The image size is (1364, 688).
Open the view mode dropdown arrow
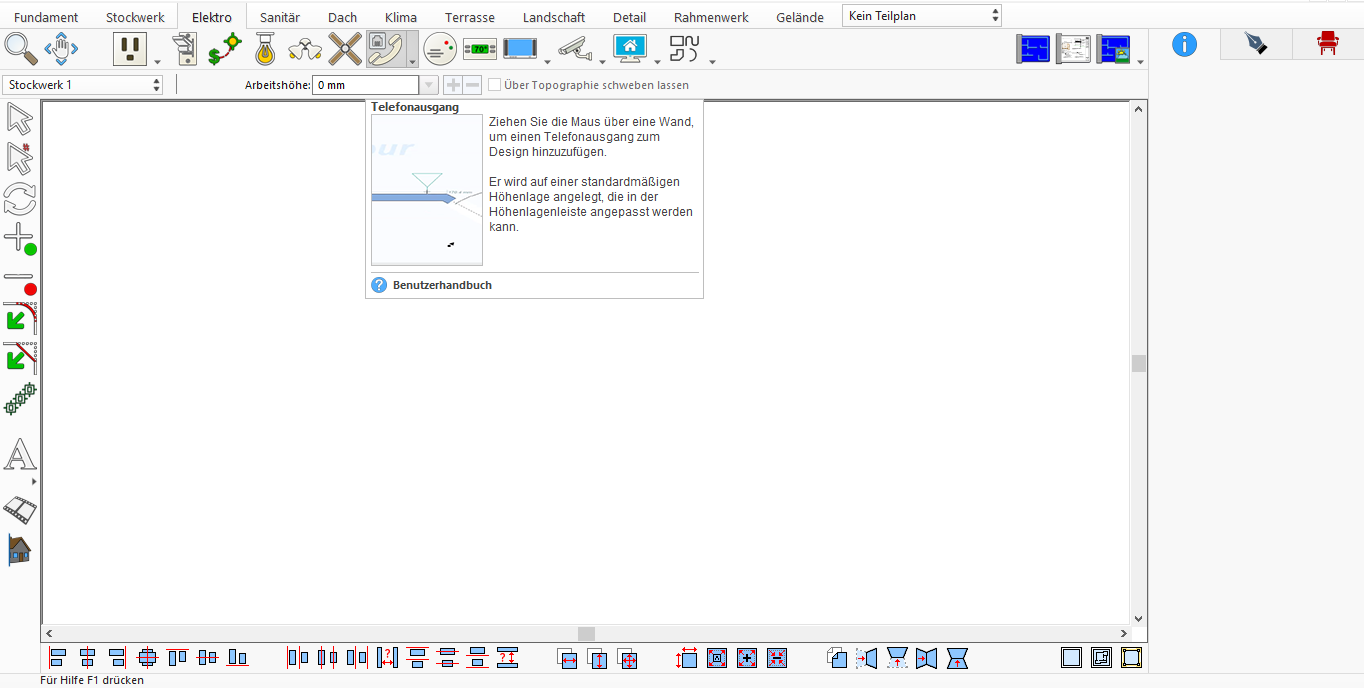point(1141,61)
